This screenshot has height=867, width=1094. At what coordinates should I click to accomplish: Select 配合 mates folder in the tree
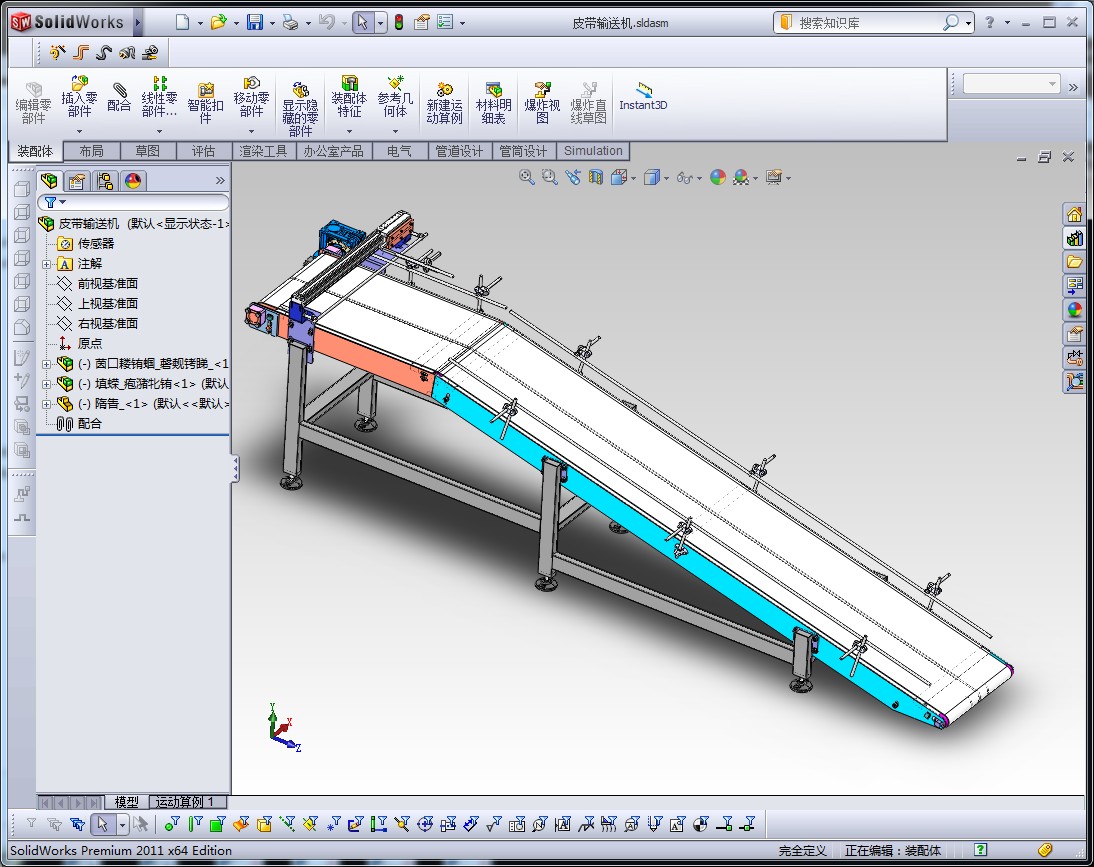89,423
